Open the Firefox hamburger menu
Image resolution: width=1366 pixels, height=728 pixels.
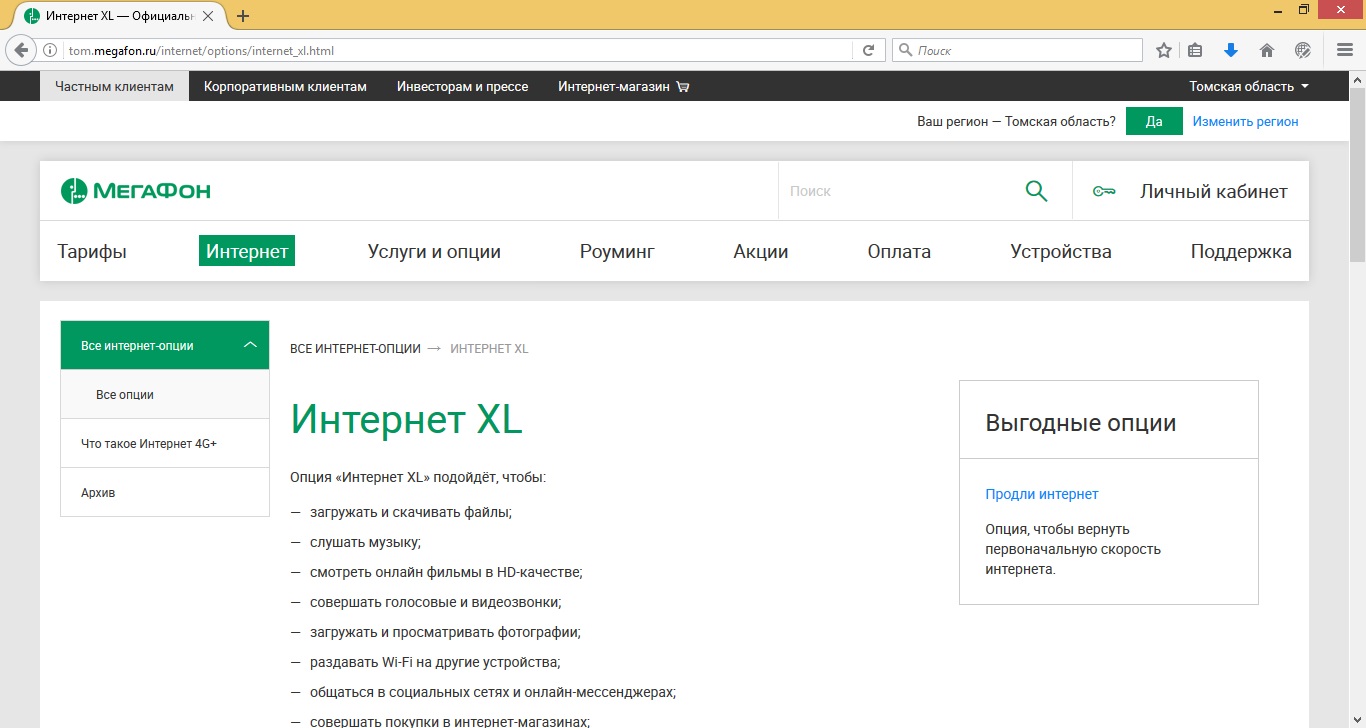point(1344,50)
